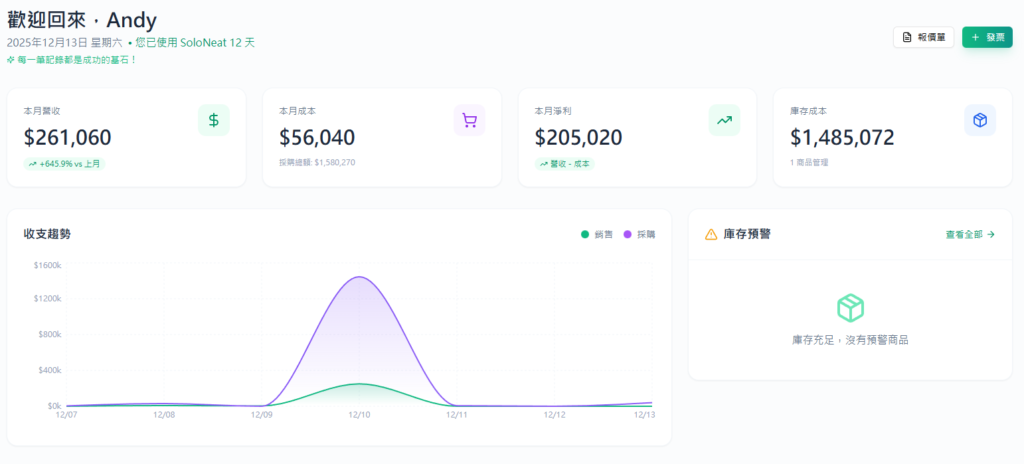The image size is (1024, 464).
Task: Click the green dollar sign revenue icon
Action: 213,120
